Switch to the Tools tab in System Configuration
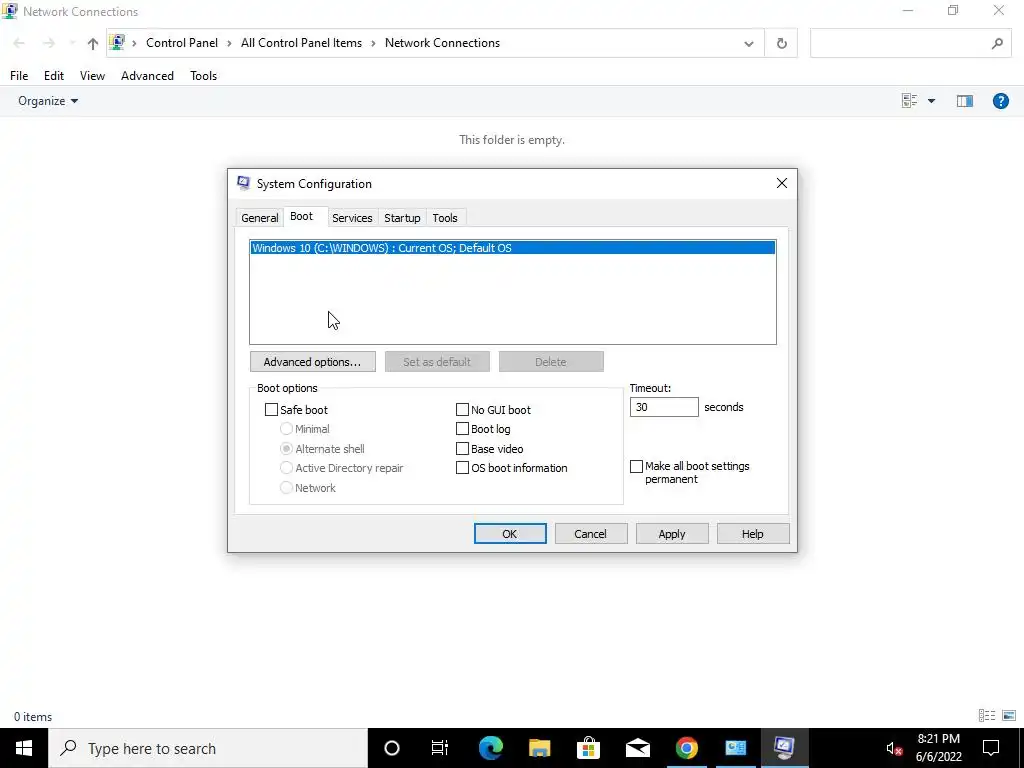Image resolution: width=1024 pixels, height=768 pixels. (445, 218)
